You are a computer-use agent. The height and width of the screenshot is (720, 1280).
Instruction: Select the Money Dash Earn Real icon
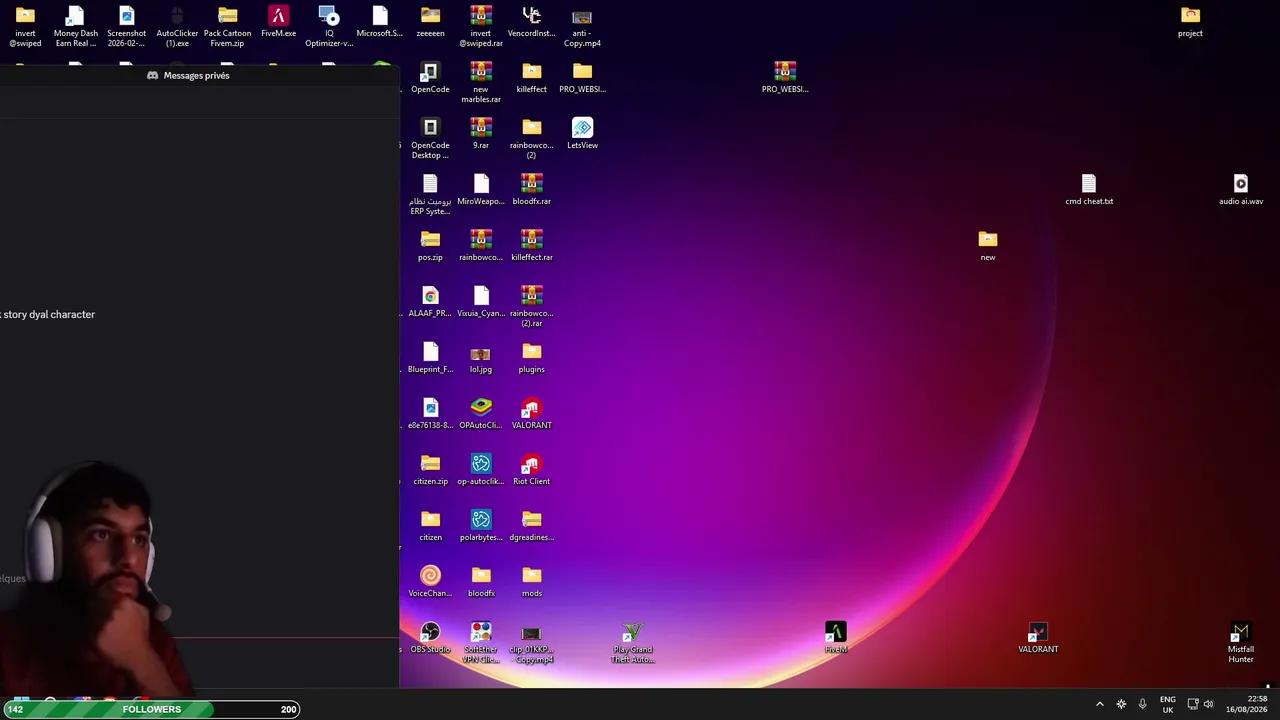coord(76,27)
